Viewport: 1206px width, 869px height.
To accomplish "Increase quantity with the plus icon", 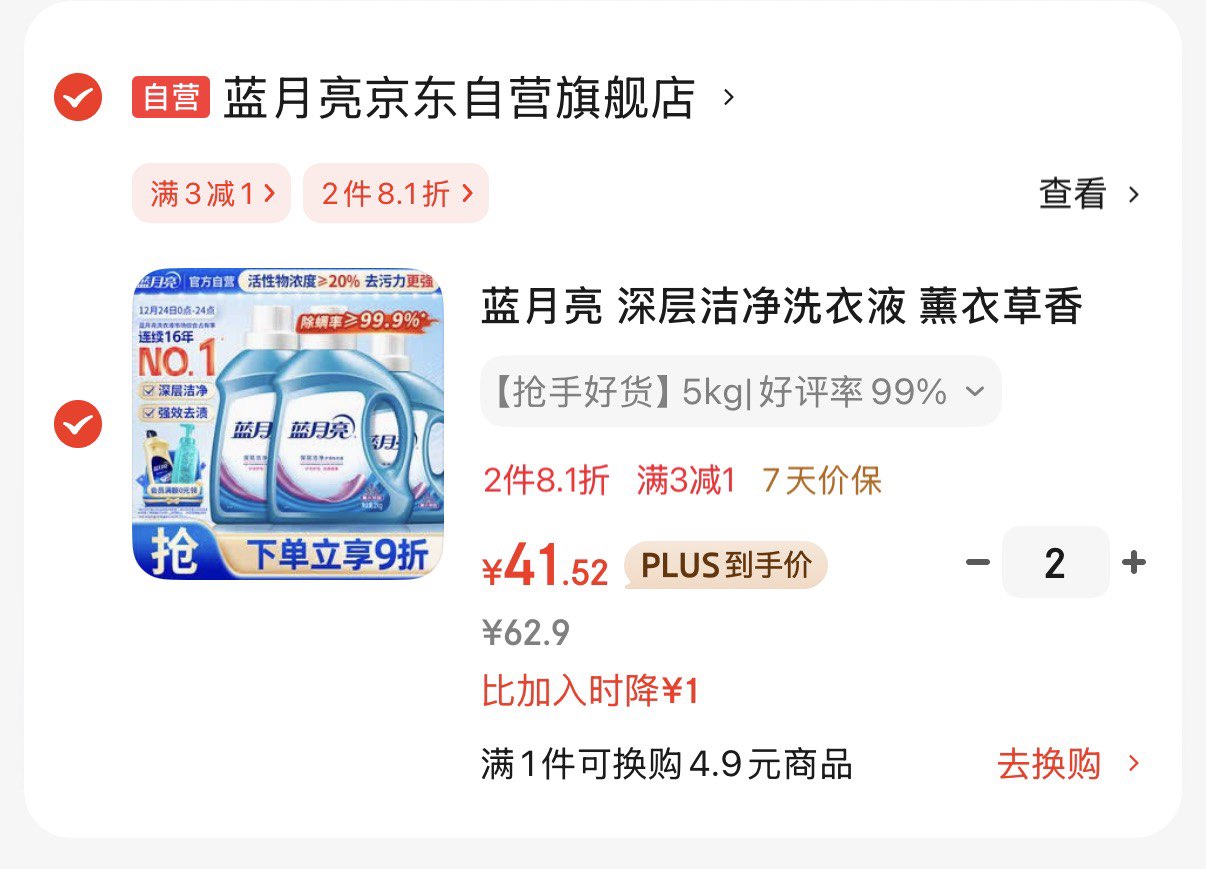I will (x=1133, y=563).
